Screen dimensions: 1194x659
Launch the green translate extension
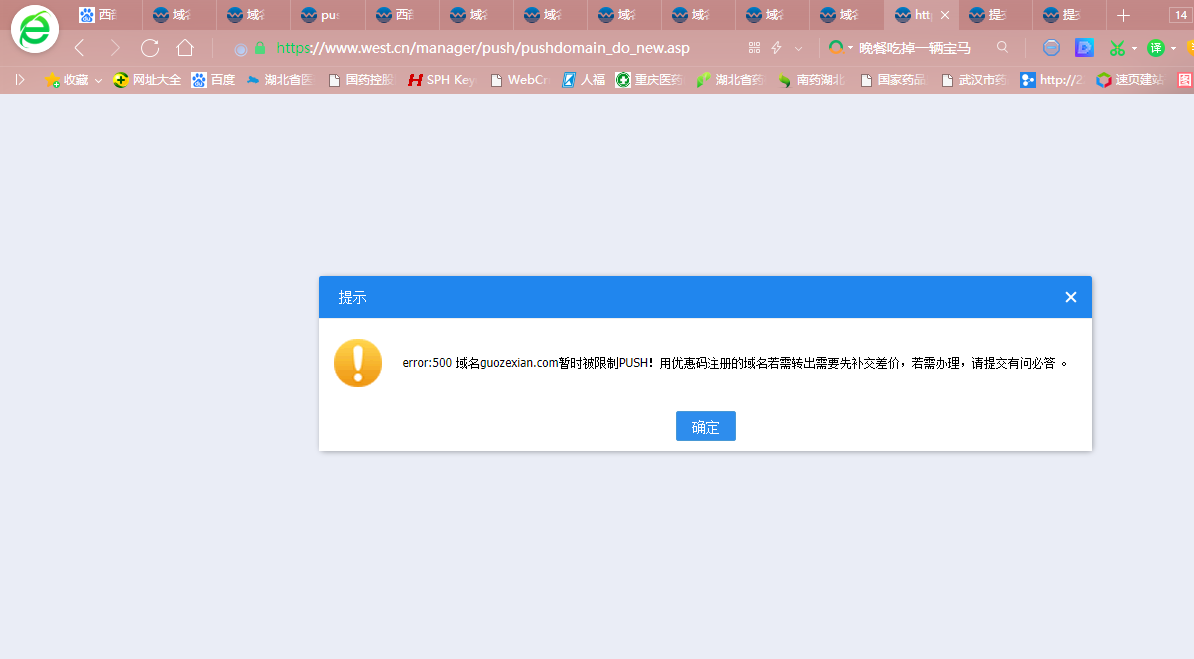[1157, 47]
